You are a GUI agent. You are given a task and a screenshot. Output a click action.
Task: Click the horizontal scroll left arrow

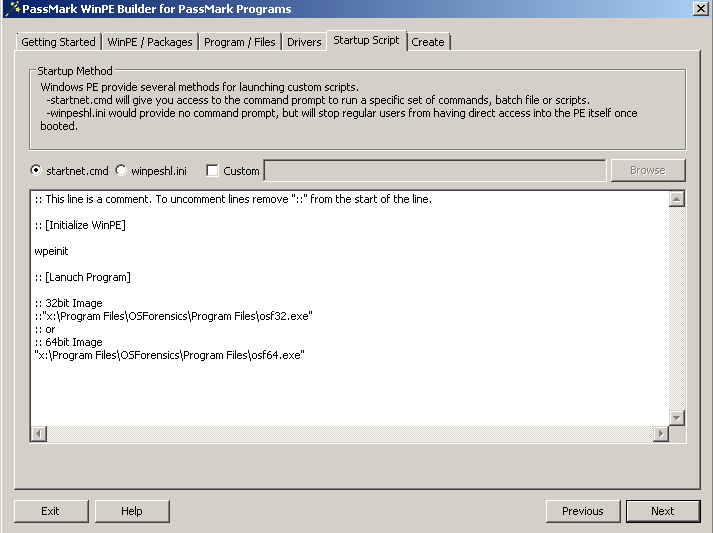click(x=39, y=434)
